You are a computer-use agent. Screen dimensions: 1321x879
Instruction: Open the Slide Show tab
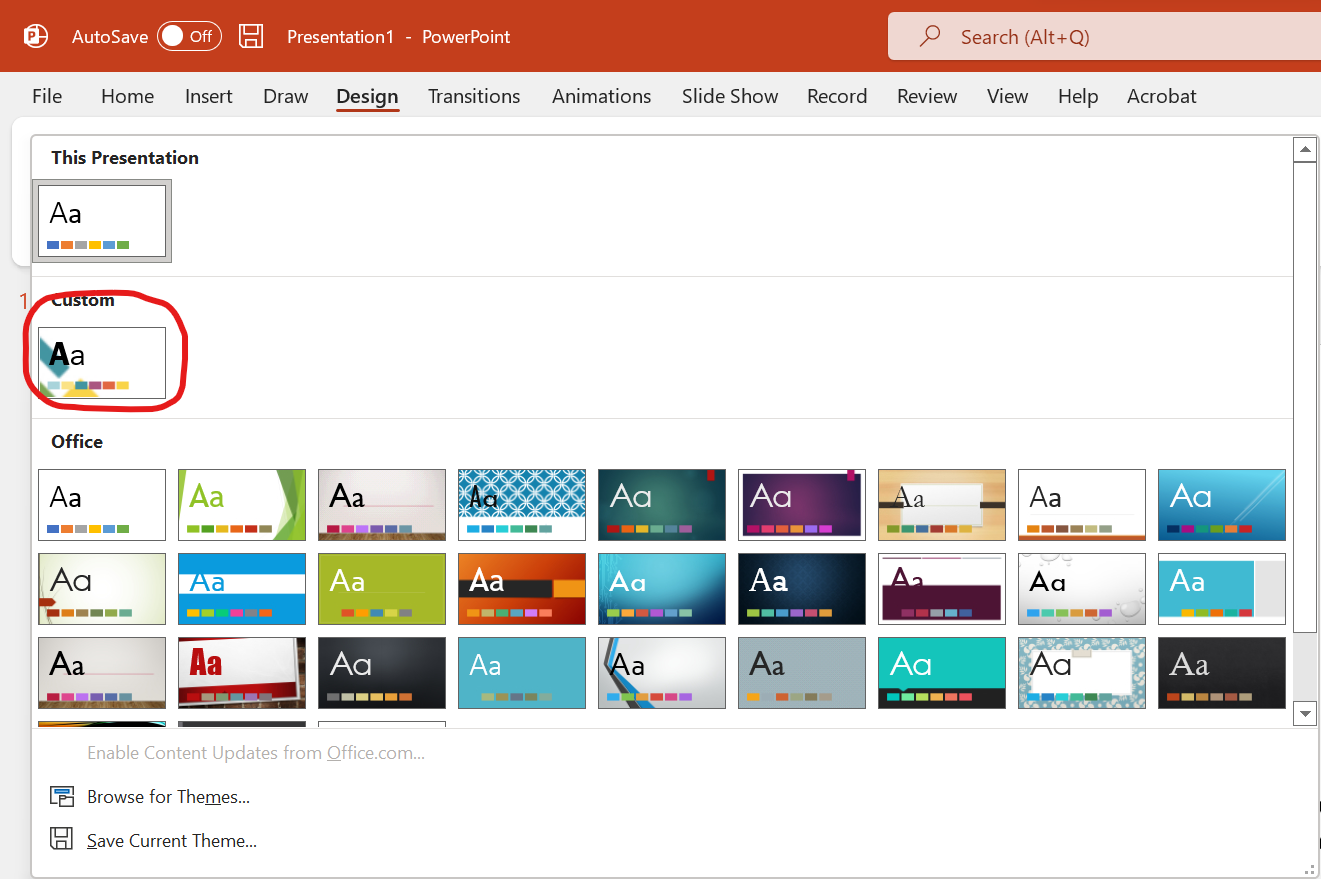(730, 96)
